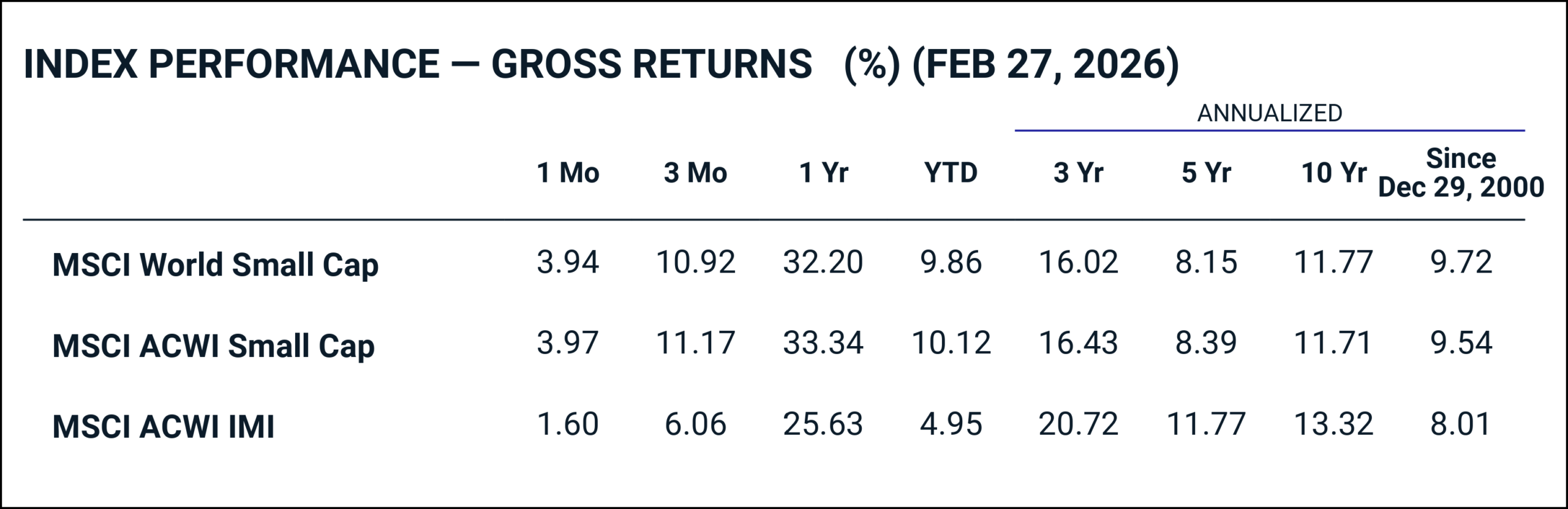Select the MSCI ACWI Small Cap row label

click(x=213, y=346)
